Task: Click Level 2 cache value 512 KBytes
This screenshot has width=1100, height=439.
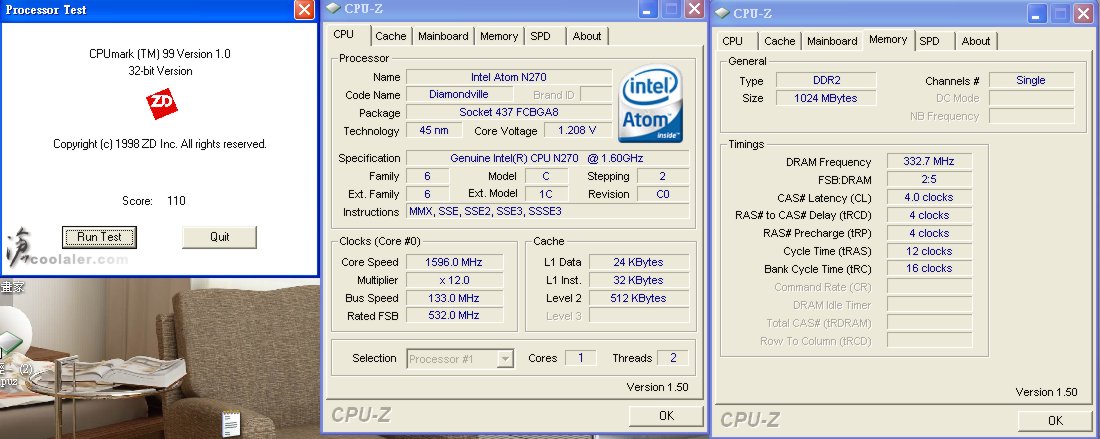Action: click(638, 298)
